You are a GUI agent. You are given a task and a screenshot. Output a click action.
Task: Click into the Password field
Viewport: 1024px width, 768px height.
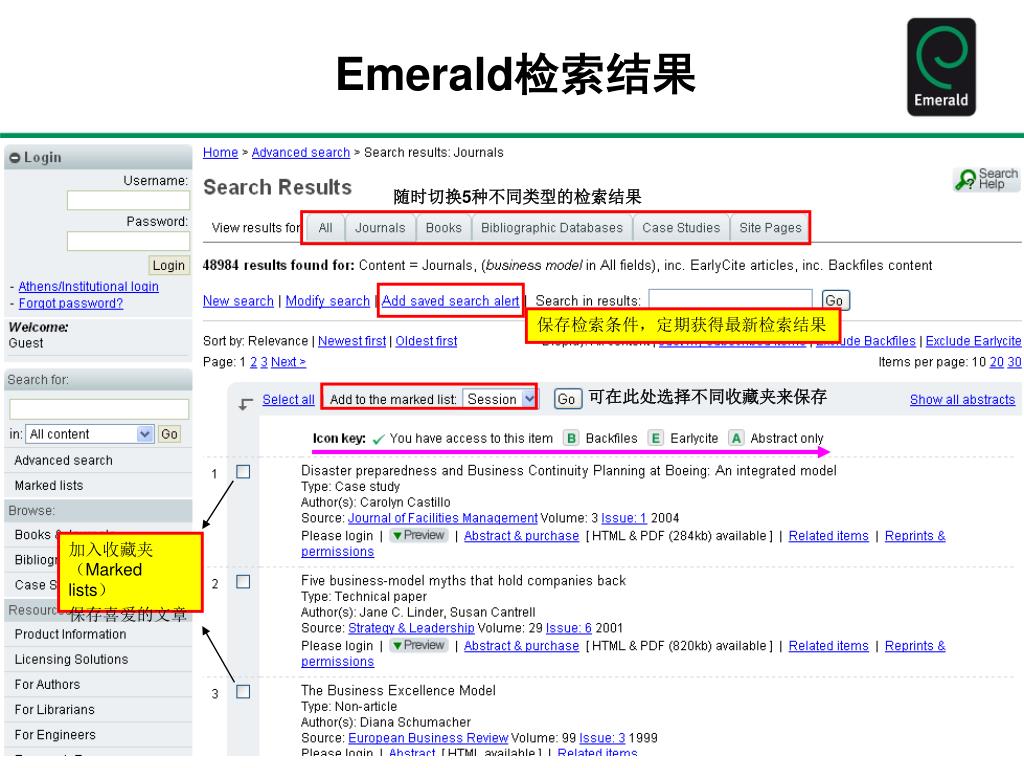(x=128, y=241)
